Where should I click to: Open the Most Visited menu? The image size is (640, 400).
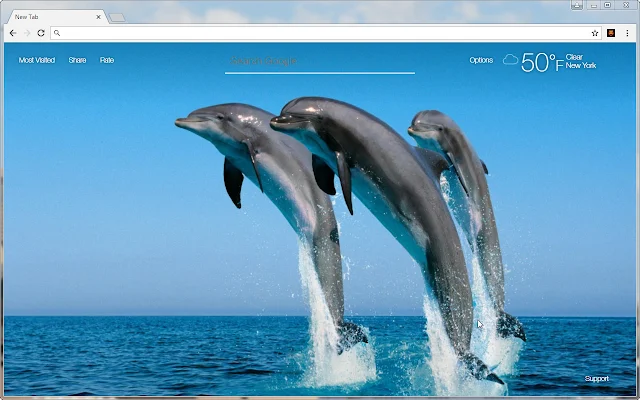(37, 60)
